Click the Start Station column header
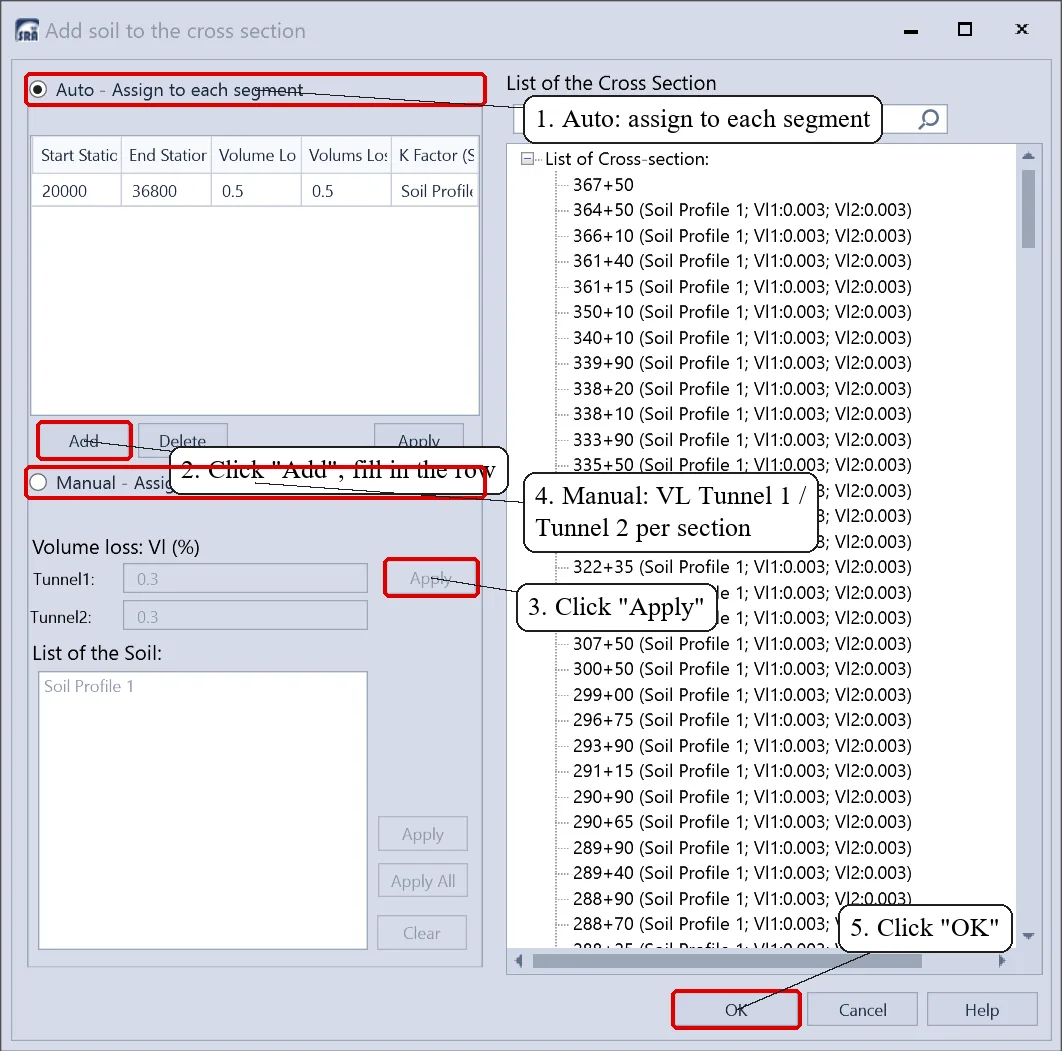Viewport: 1062px width, 1051px height. coord(77,155)
